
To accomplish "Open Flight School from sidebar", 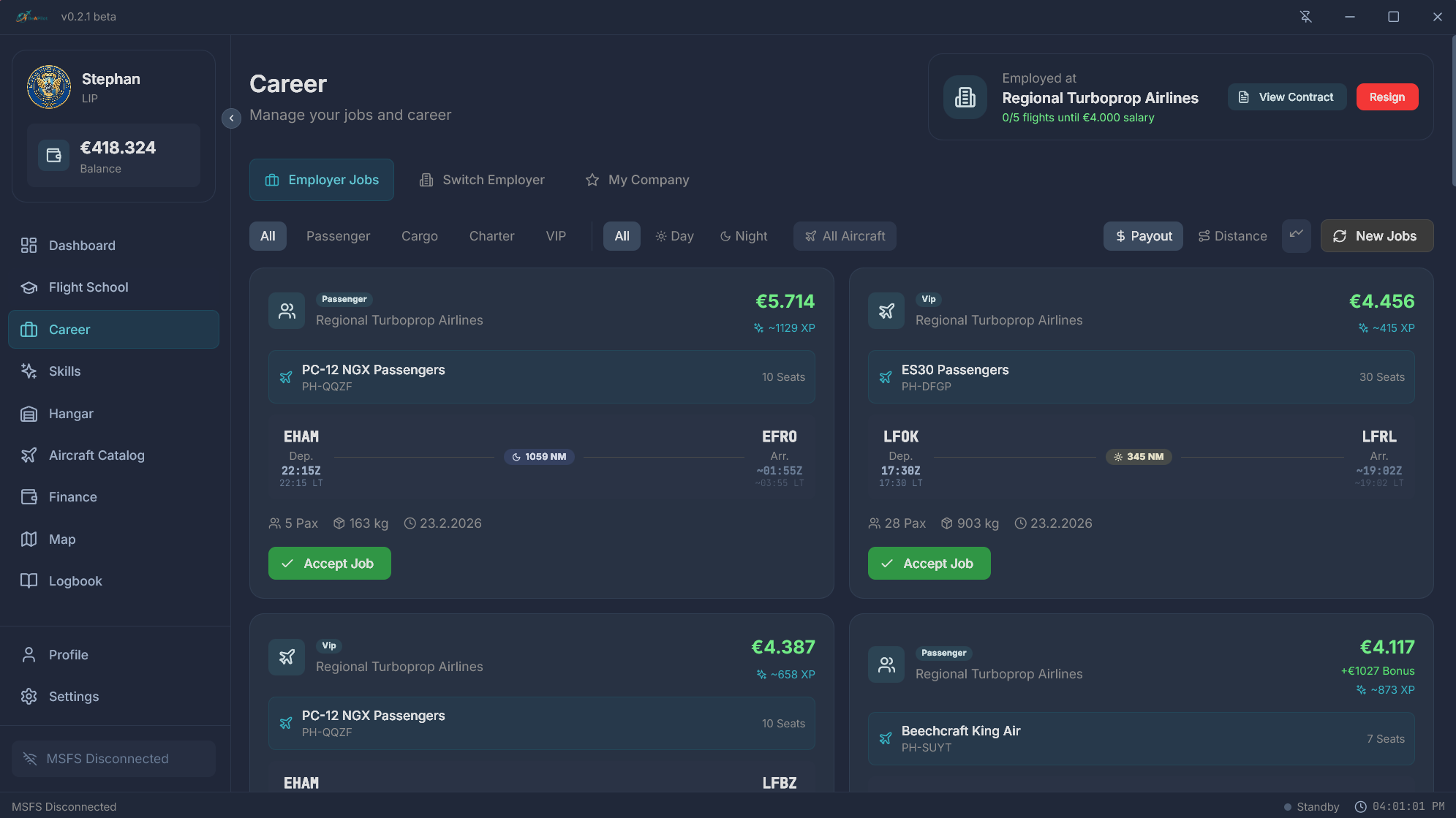I will [88, 287].
